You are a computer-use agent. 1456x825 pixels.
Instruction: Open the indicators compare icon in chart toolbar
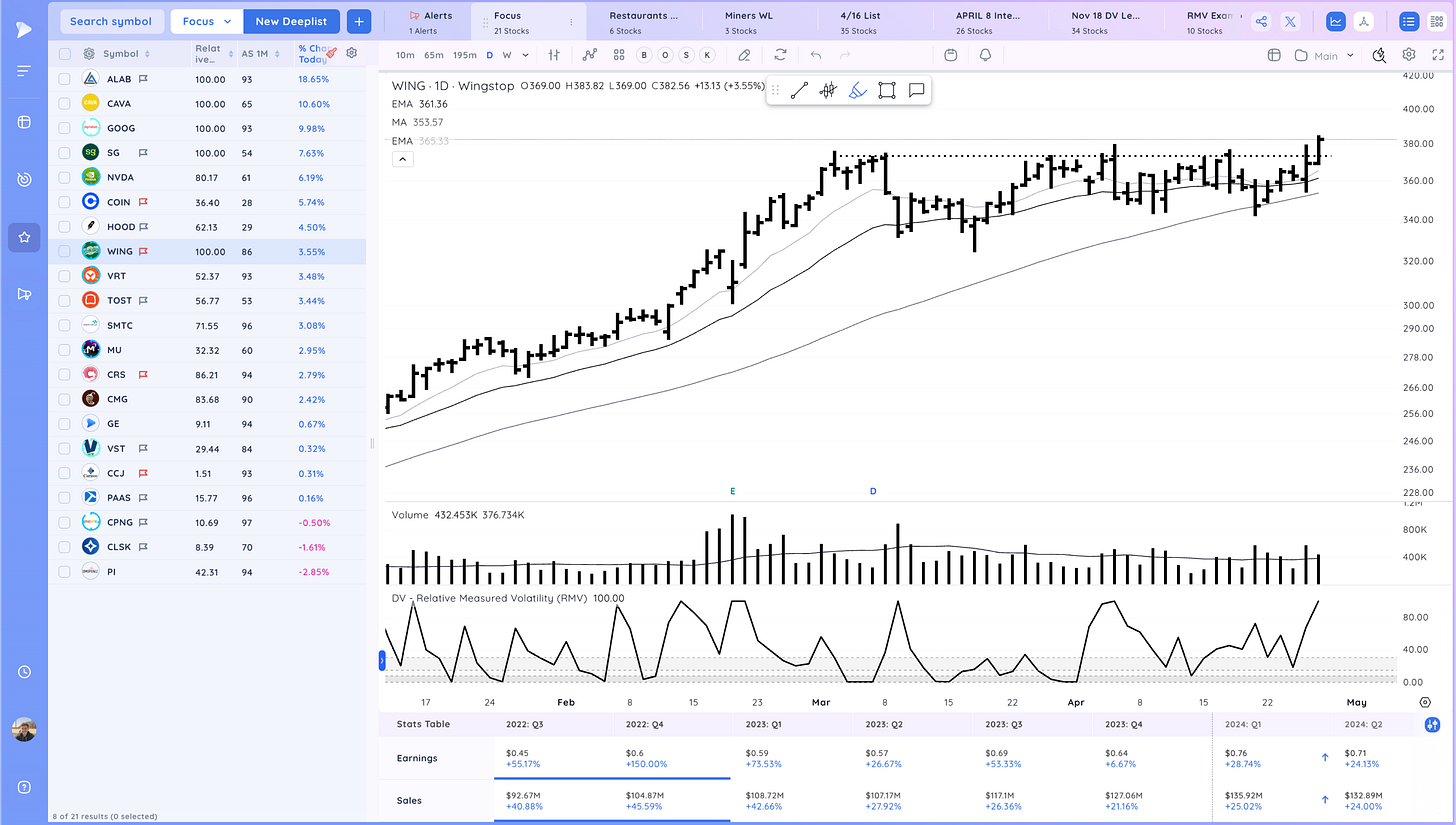pos(590,55)
